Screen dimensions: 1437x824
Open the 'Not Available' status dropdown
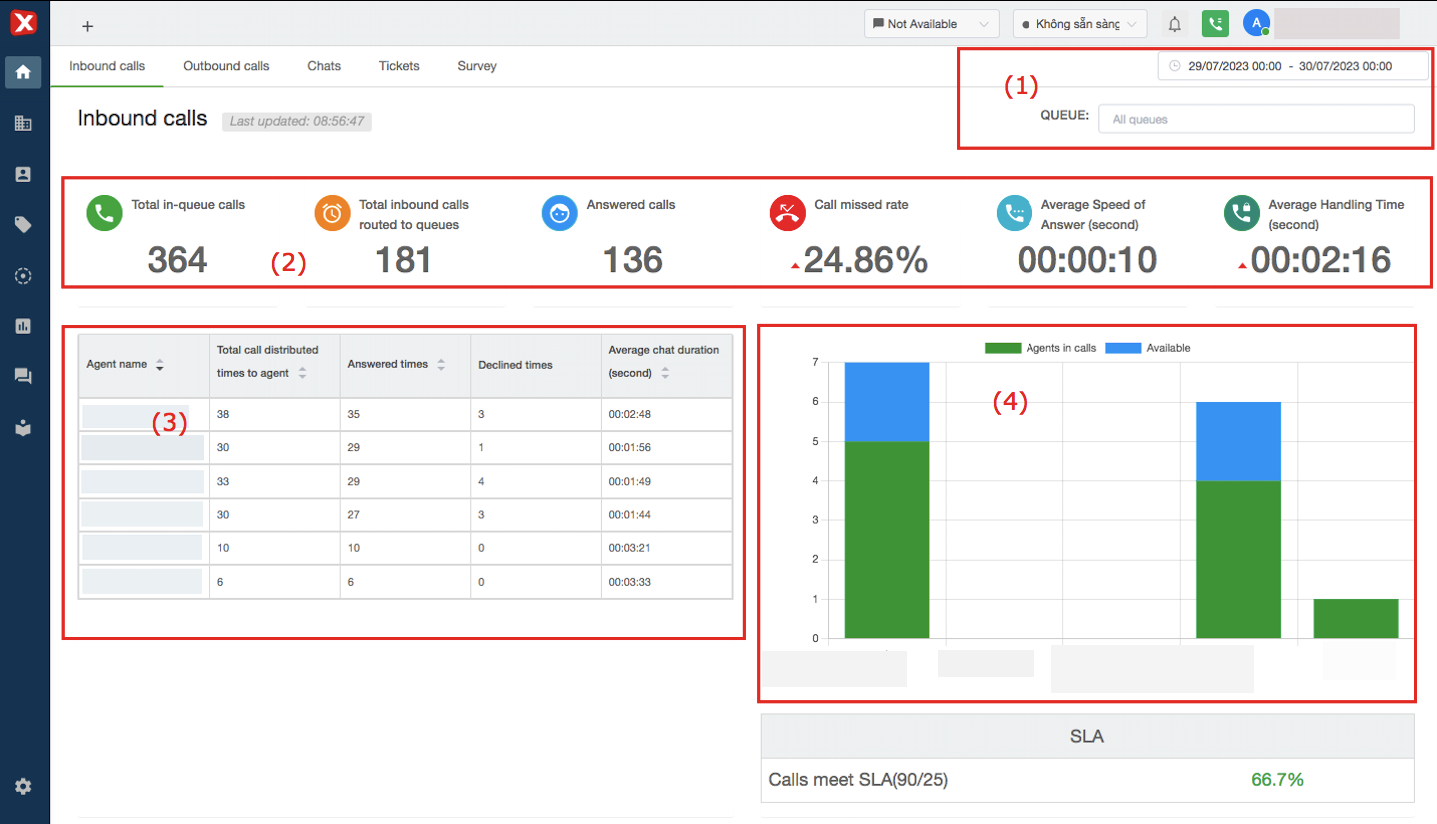click(x=931, y=24)
